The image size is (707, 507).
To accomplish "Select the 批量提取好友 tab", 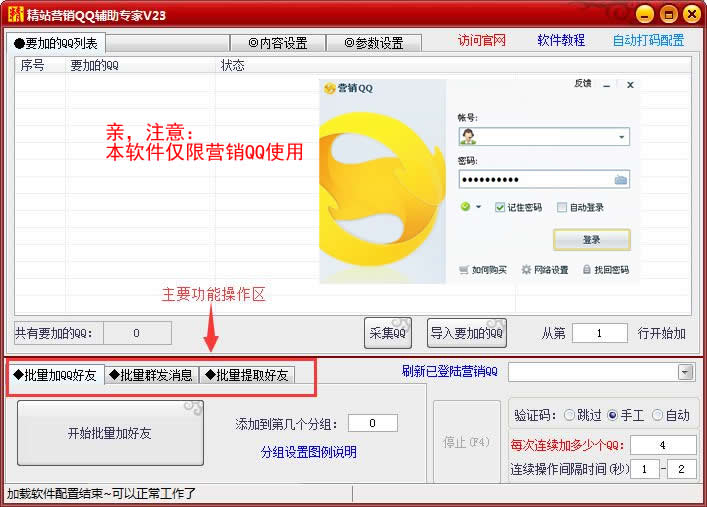I will click(247, 375).
